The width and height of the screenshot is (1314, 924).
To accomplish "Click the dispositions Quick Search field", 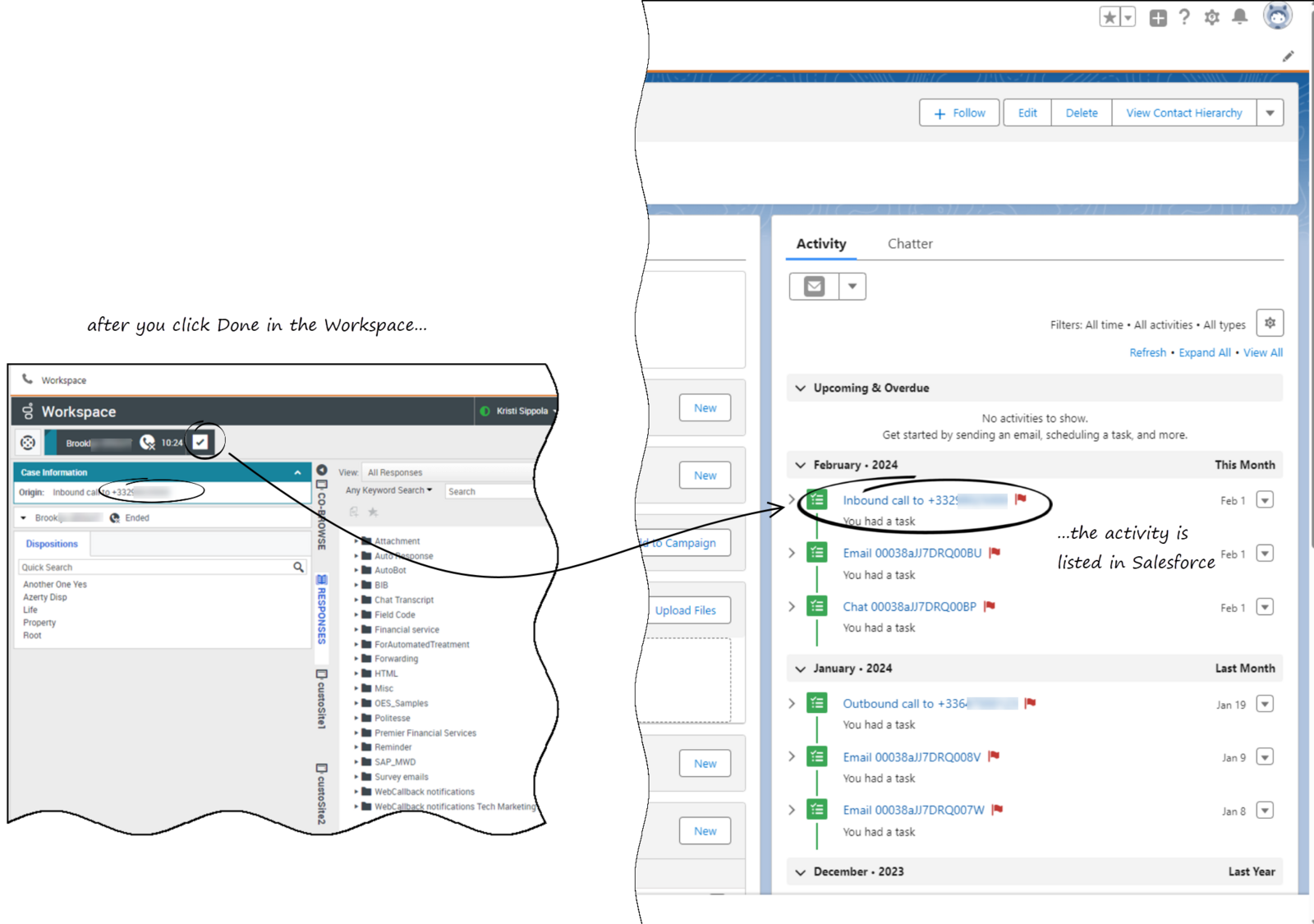I will [156, 568].
